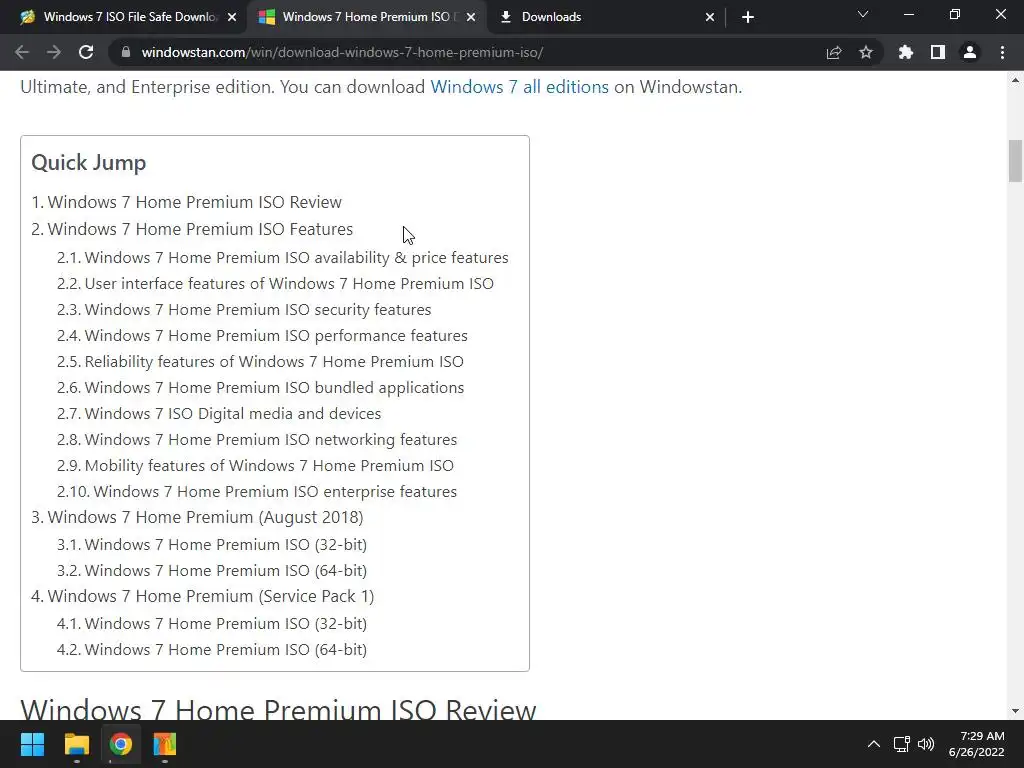
Task: Jump to ISO enterprise features section
Action: (x=275, y=492)
